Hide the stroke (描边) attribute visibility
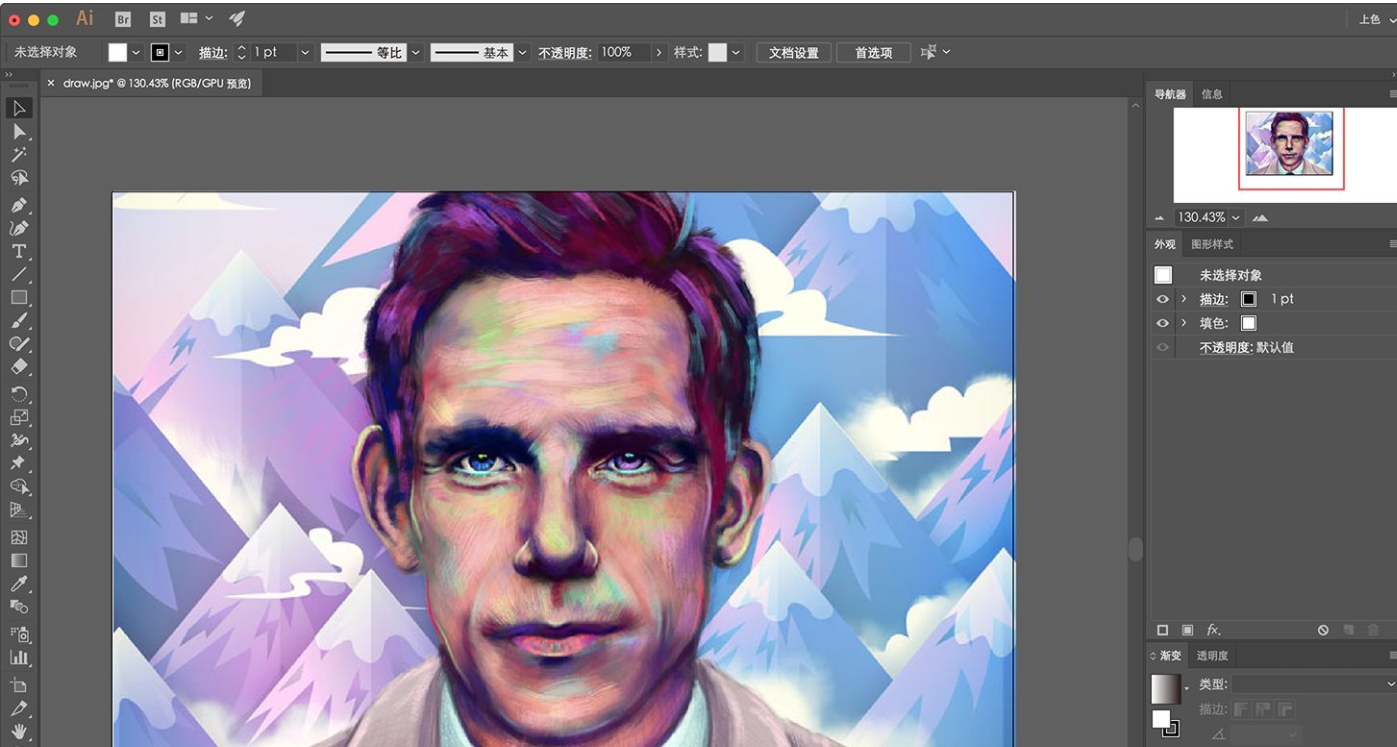Image resolution: width=1397 pixels, height=747 pixels. (1162, 299)
